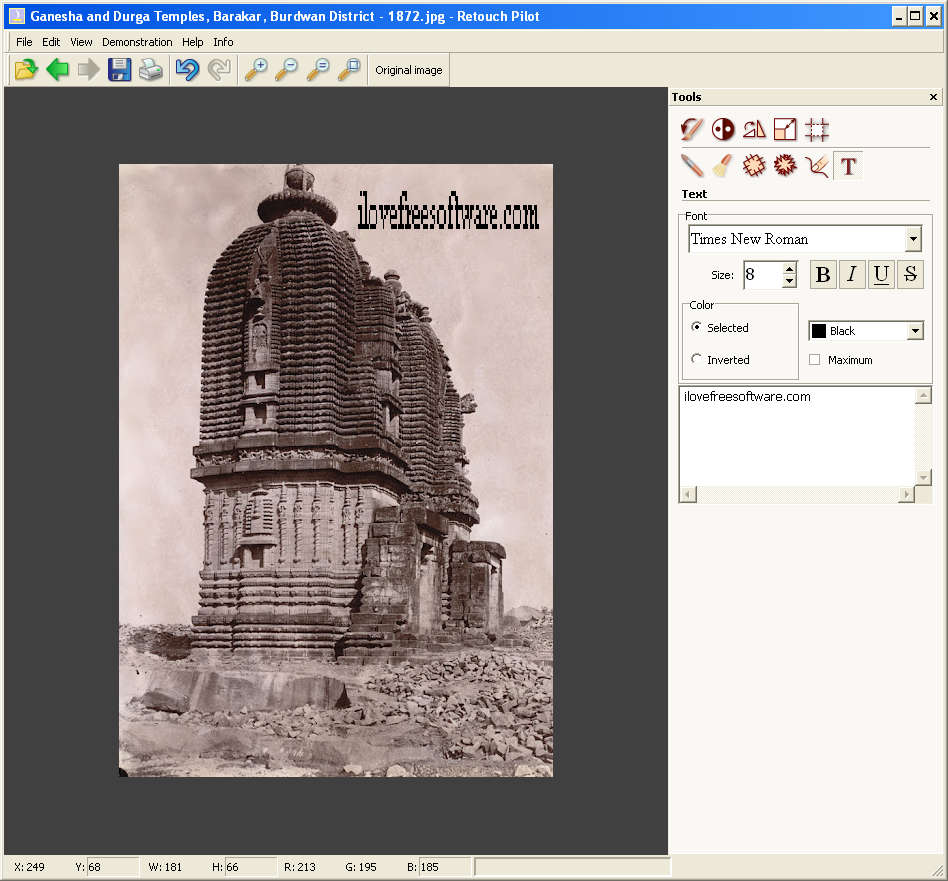This screenshot has width=948, height=881.
Task: Select the Text tool T icon
Action: point(848,166)
